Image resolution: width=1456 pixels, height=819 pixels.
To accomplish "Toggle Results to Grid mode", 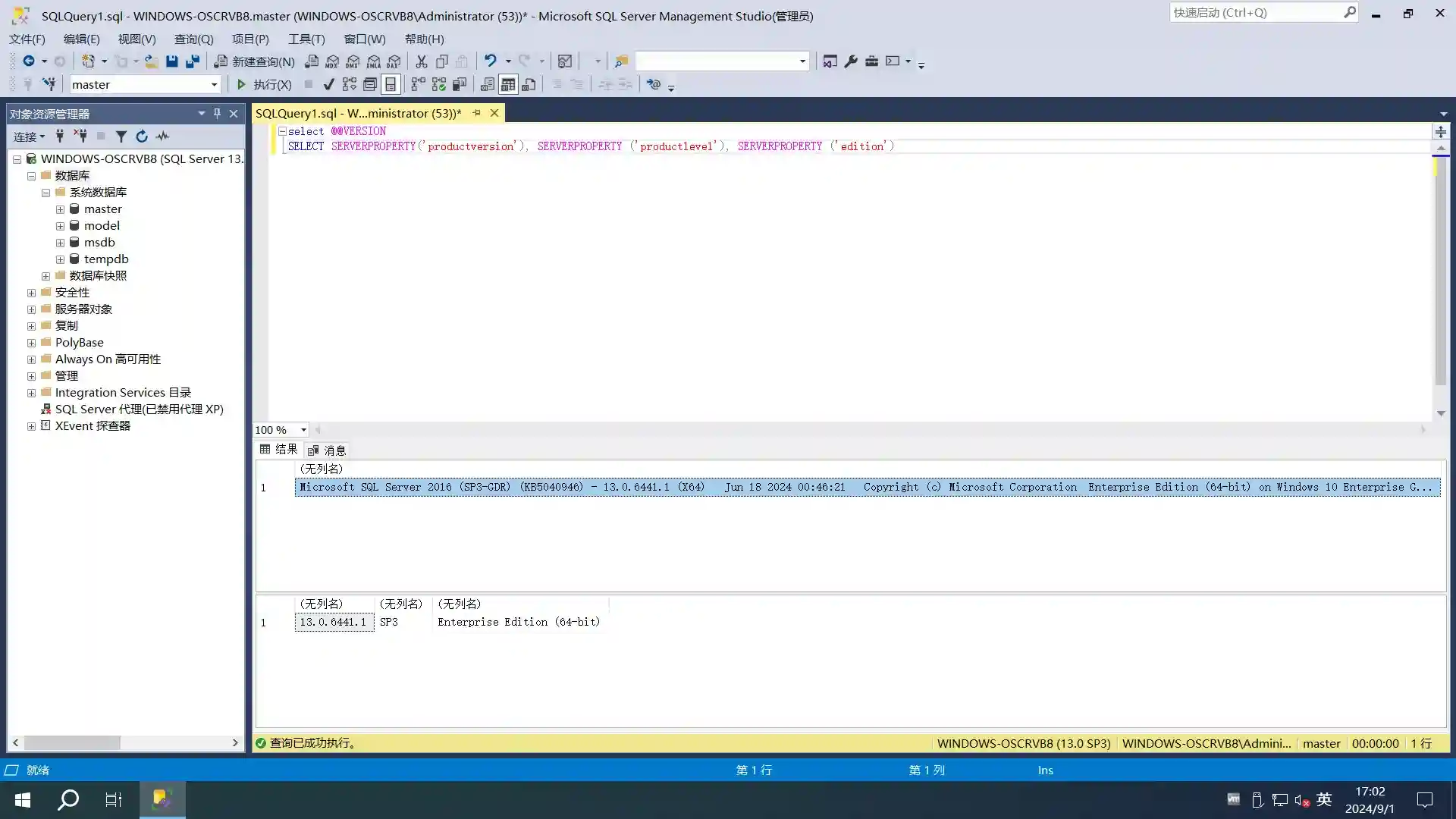I will 508,85.
